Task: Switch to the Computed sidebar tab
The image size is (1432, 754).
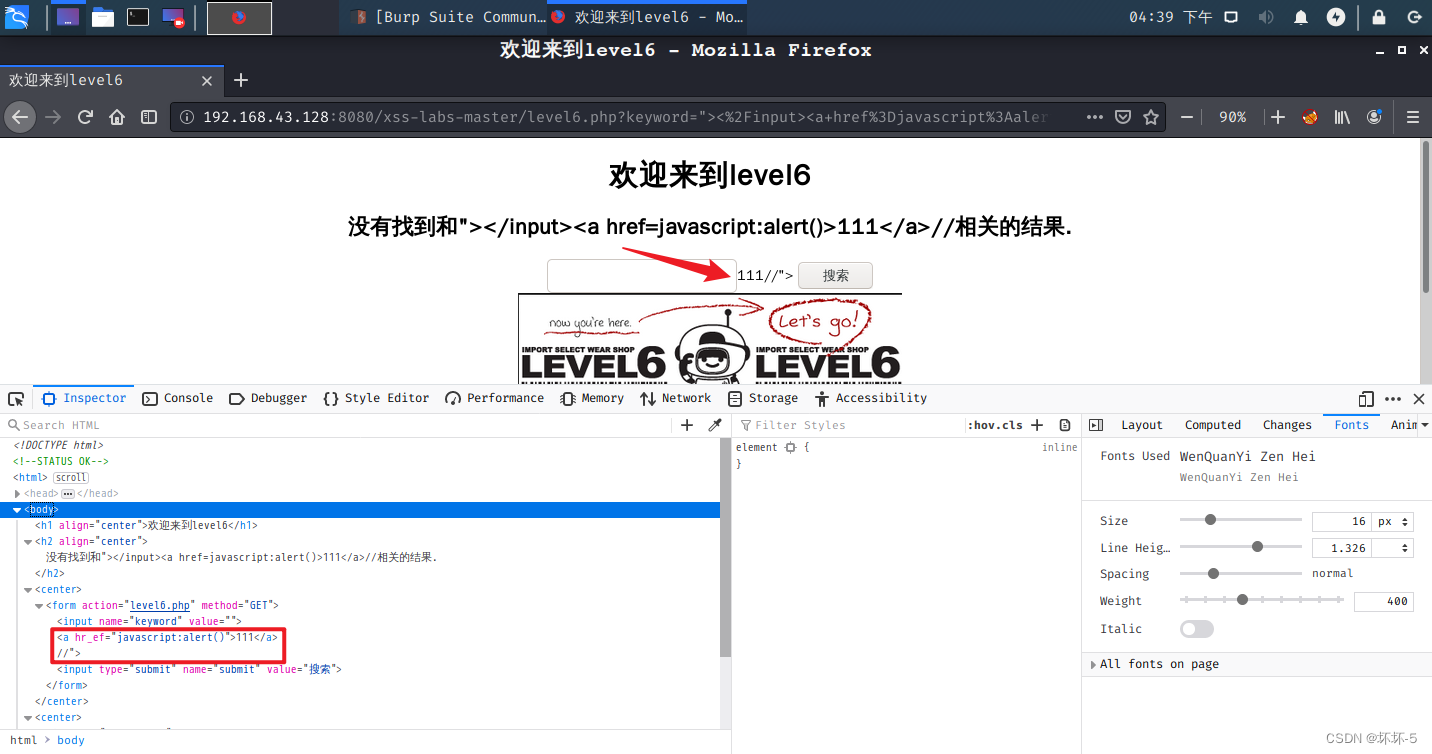Action: (x=1212, y=425)
